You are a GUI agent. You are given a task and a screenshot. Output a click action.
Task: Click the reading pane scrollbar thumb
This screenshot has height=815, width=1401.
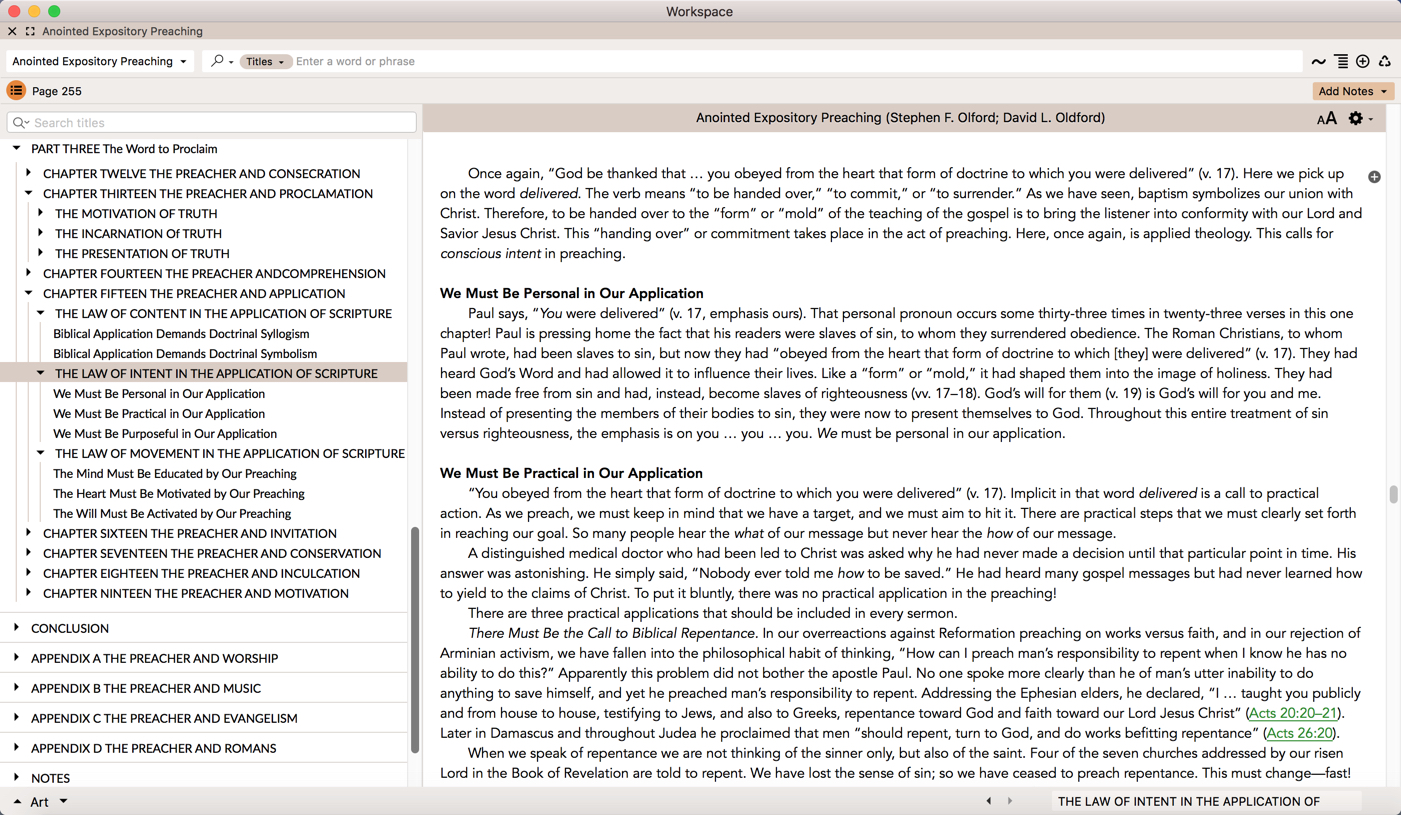pos(1393,494)
